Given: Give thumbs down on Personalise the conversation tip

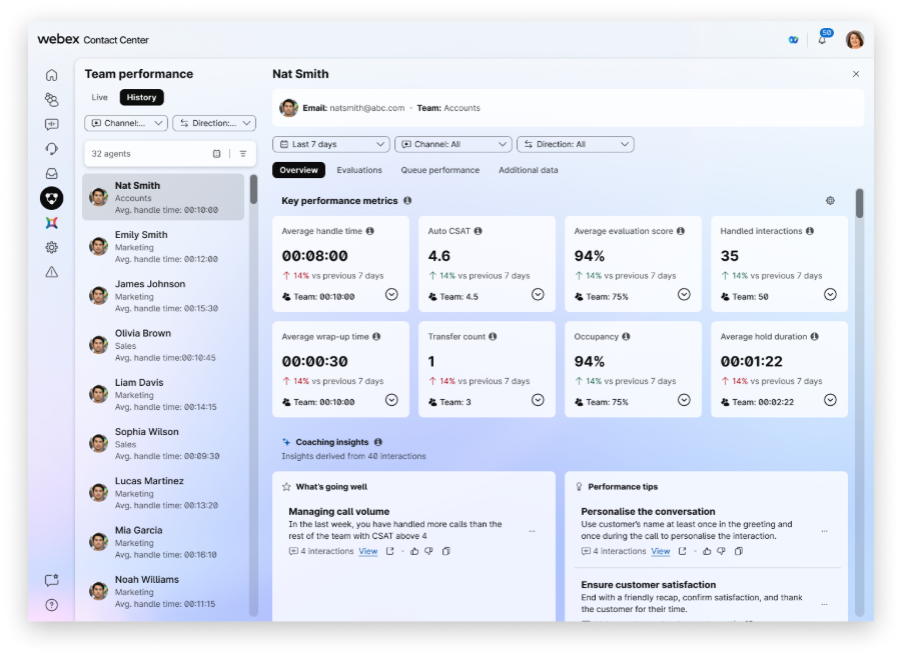Looking at the screenshot, I should click(x=721, y=552).
